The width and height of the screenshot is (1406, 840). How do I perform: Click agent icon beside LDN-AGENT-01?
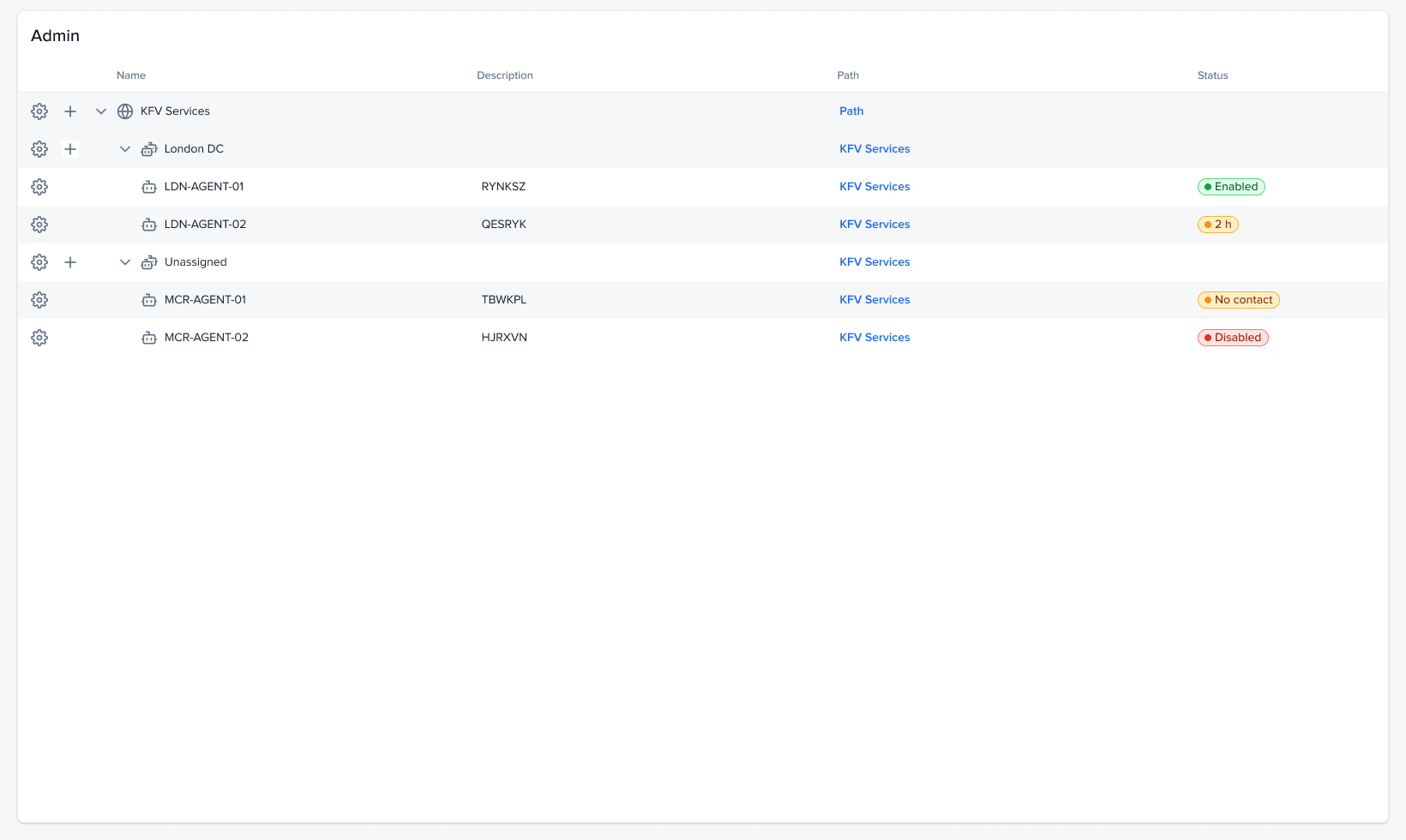[x=149, y=187]
